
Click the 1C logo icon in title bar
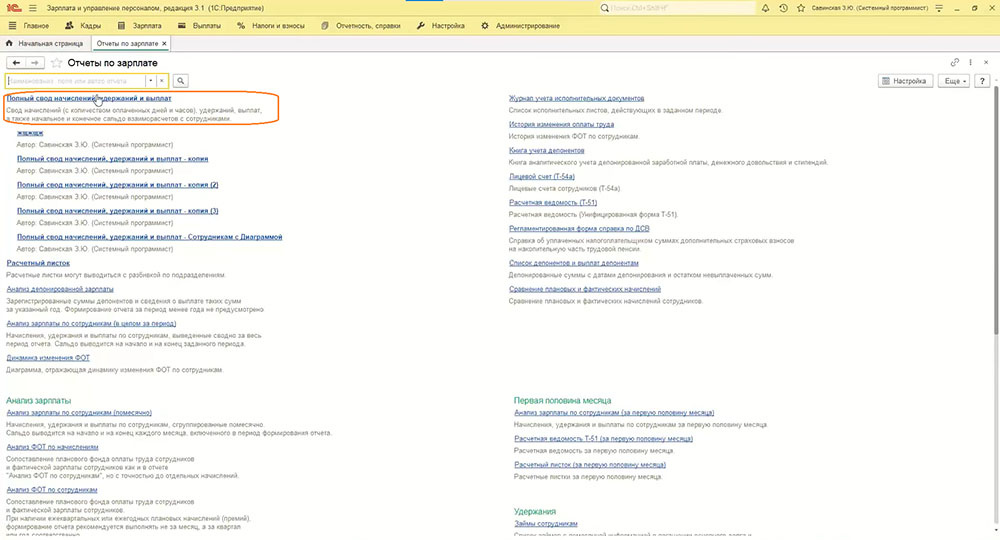pyautogui.click(x=13, y=8)
